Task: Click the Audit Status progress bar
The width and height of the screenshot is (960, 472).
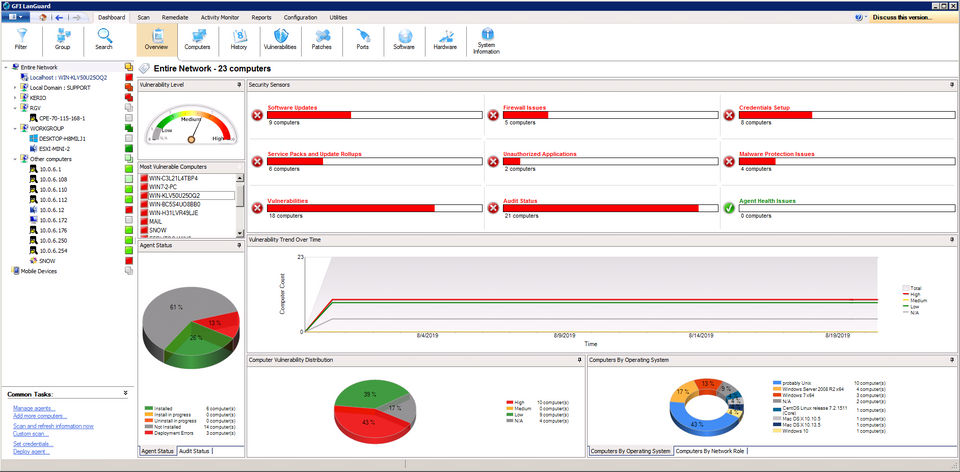Action: click(x=610, y=208)
